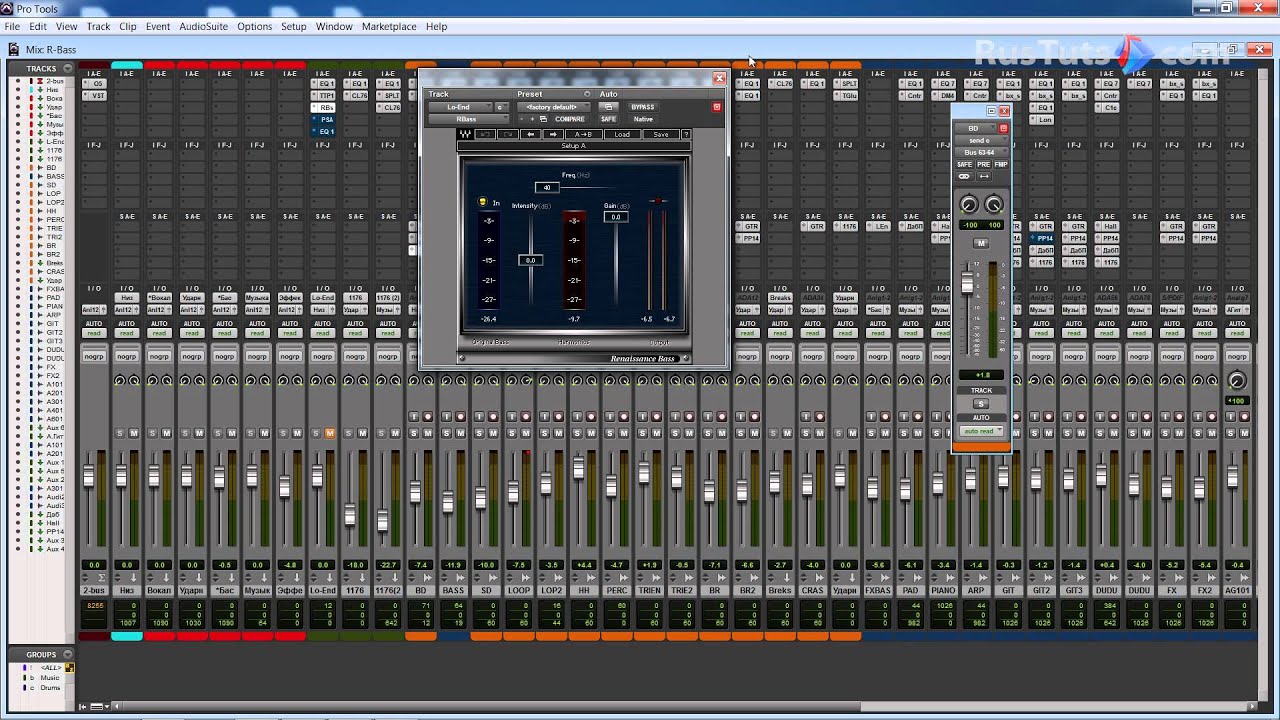The image size is (1280, 720).
Task: Open the AudioSuite menu
Action: (203, 26)
